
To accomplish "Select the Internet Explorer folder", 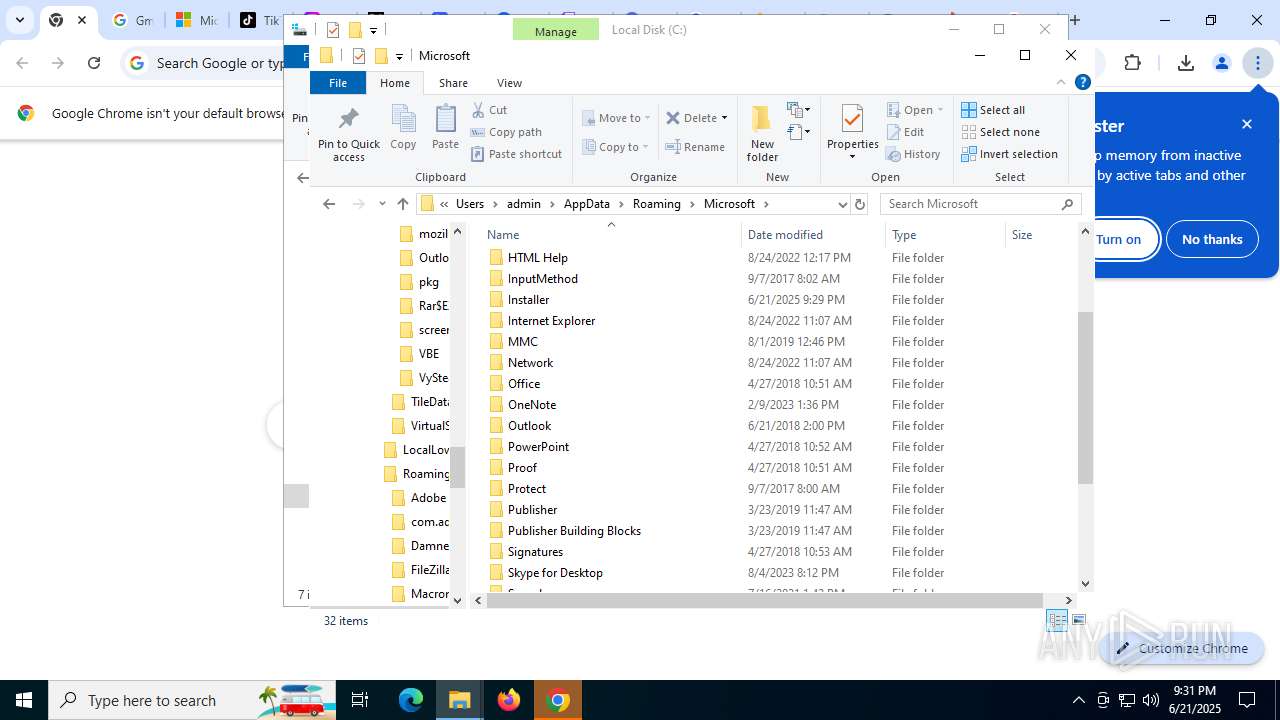I will (551, 321).
